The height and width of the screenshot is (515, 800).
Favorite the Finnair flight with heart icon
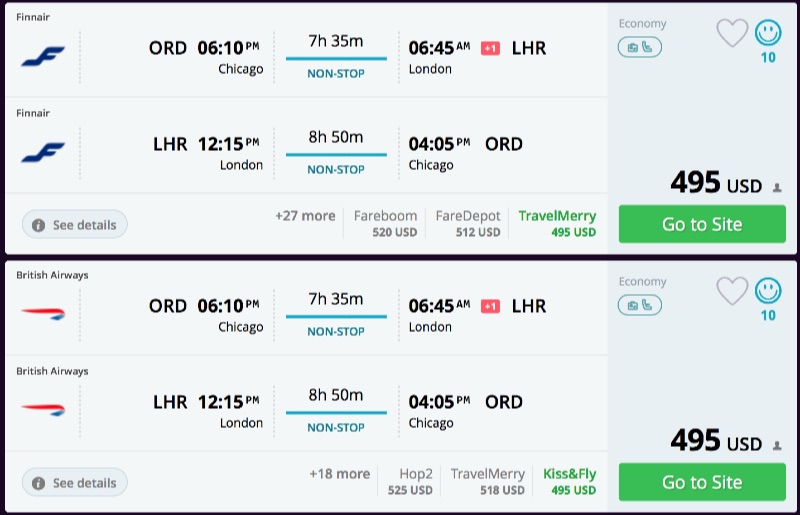732,33
